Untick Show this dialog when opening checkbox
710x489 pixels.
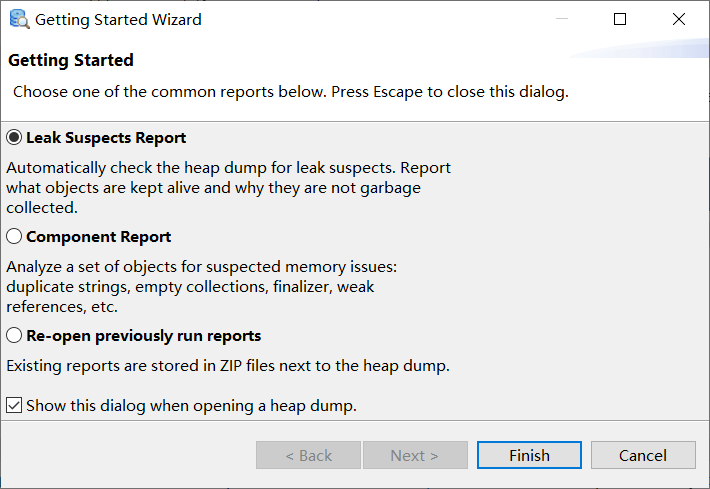[x=14, y=405]
